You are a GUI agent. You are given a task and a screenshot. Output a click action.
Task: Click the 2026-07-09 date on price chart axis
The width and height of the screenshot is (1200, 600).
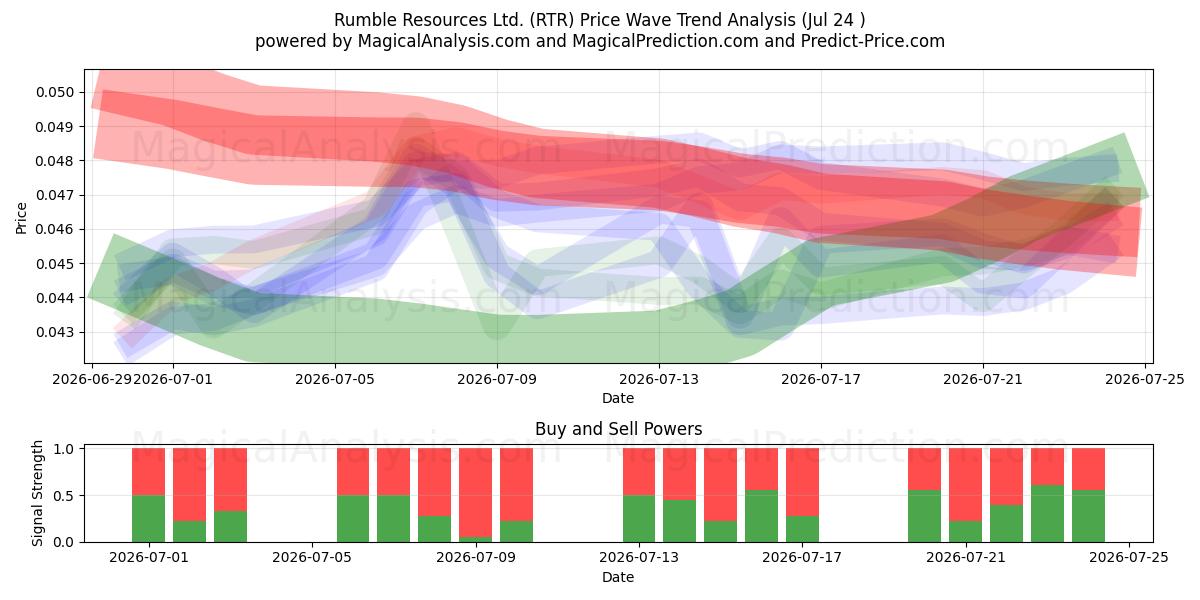(497, 379)
